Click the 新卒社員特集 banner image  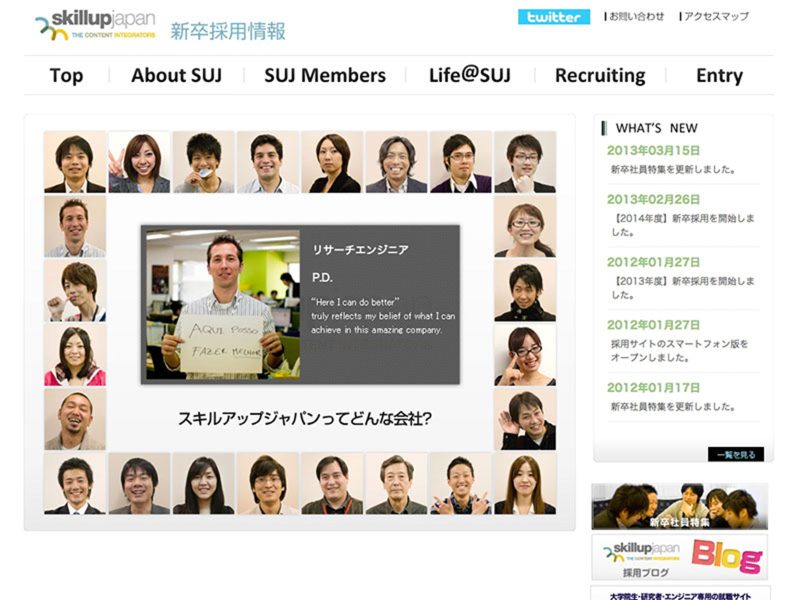[x=679, y=506]
